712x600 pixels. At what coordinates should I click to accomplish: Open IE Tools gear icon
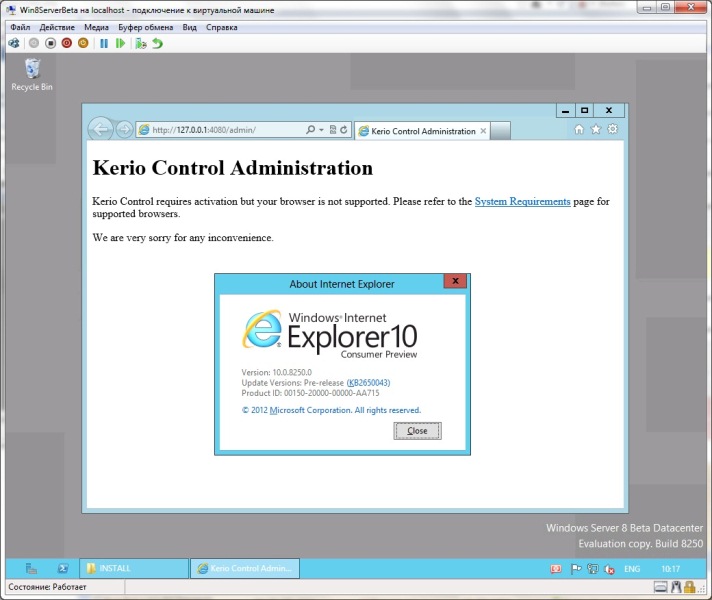pos(613,129)
